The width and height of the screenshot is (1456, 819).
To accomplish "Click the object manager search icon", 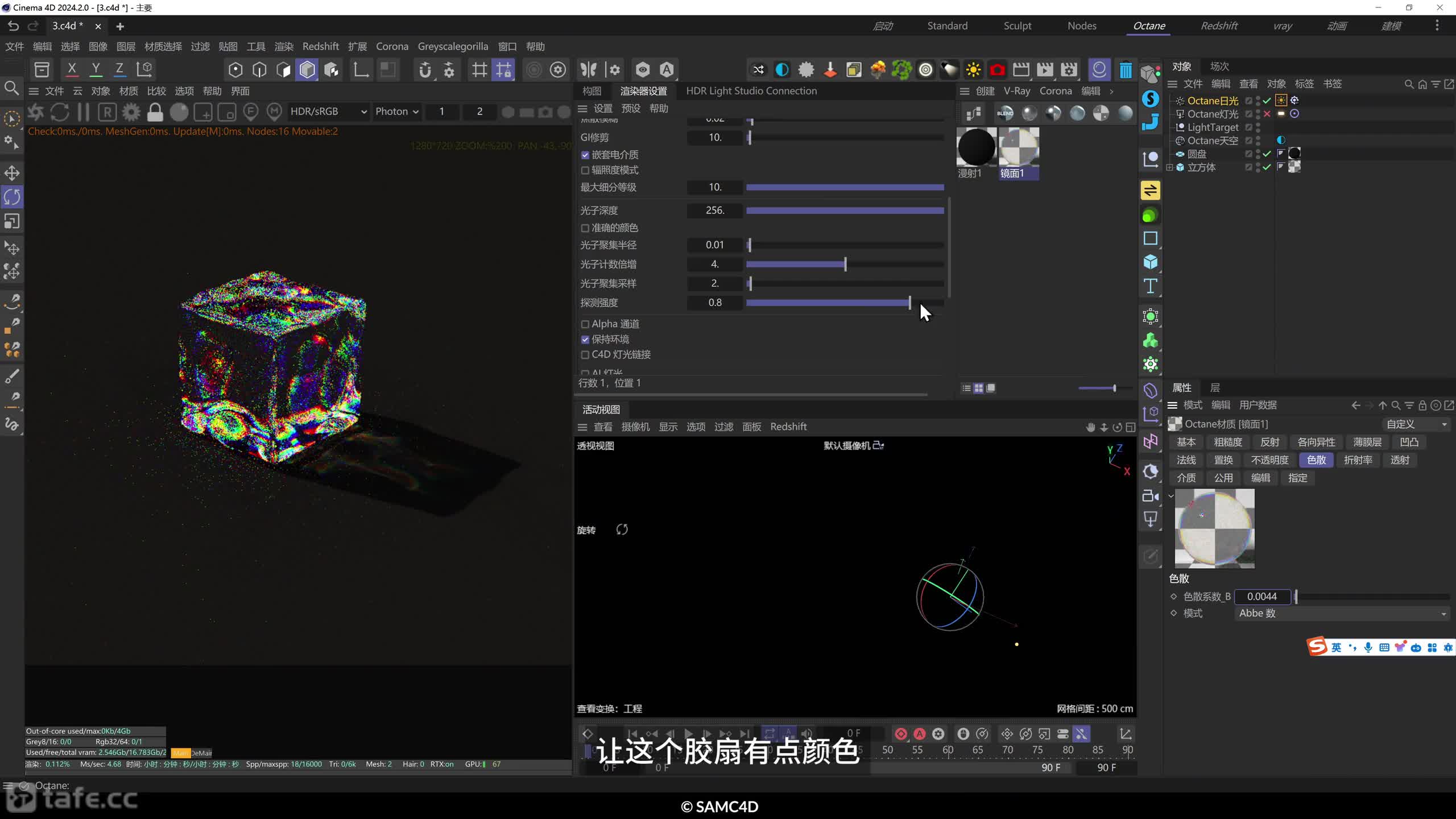I will click(1409, 84).
